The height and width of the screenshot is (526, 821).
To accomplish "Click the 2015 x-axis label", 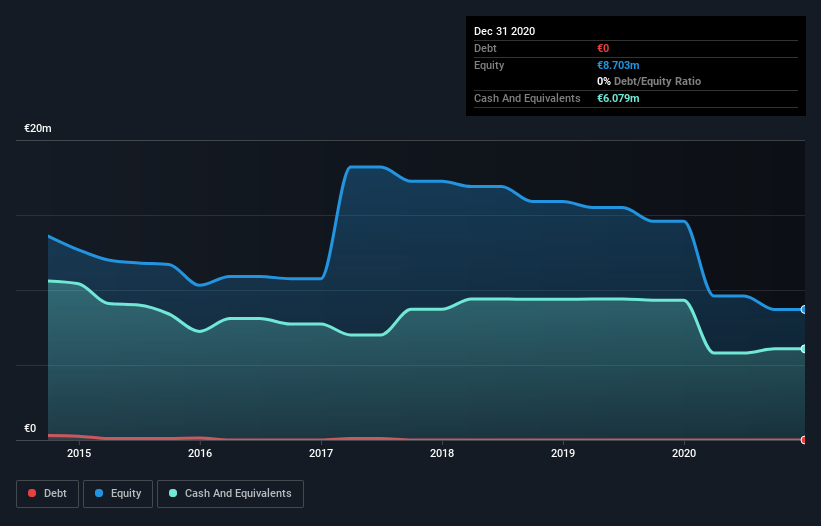I will [x=79, y=453].
